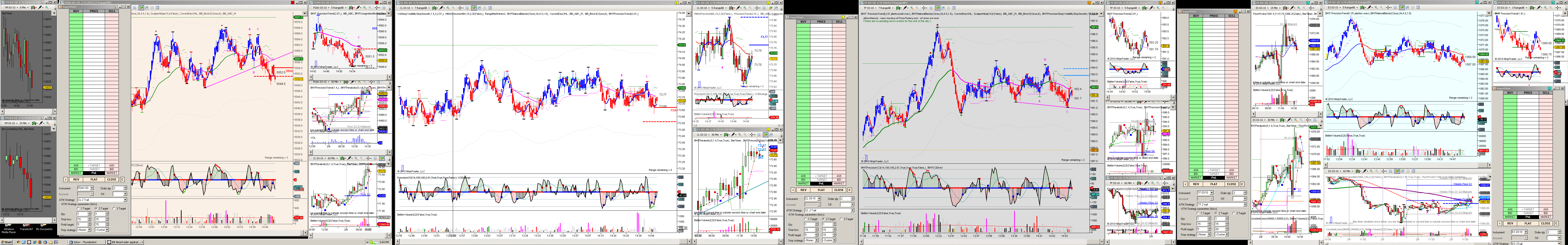Open the Instrument dropdown in FDAX SuperDOM

(86, 188)
